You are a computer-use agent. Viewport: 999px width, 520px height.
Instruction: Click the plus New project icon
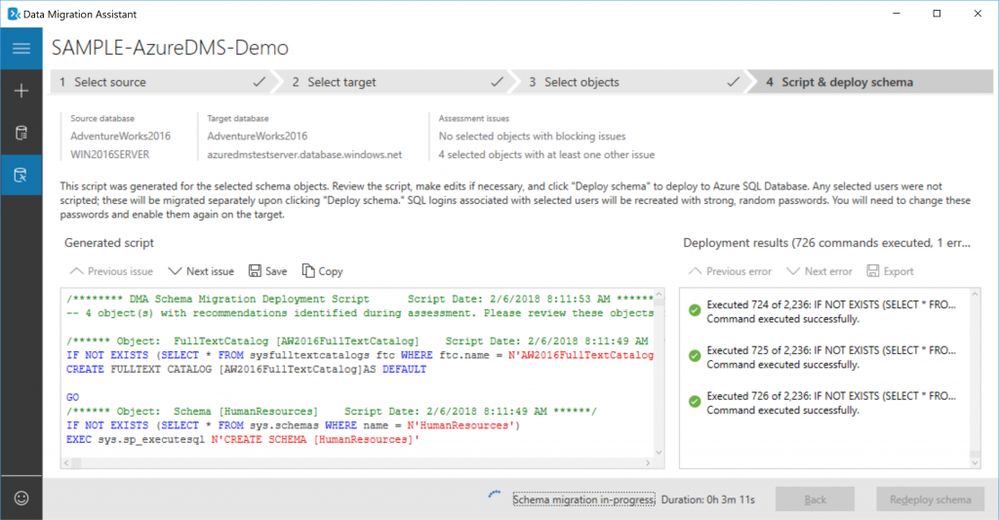pyautogui.click(x=21, y=90)
